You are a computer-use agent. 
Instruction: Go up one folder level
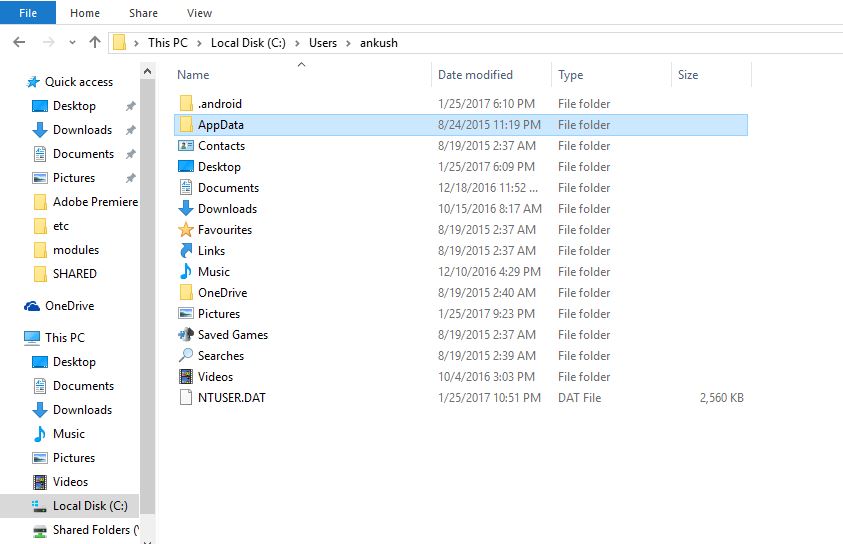(95, 42)
